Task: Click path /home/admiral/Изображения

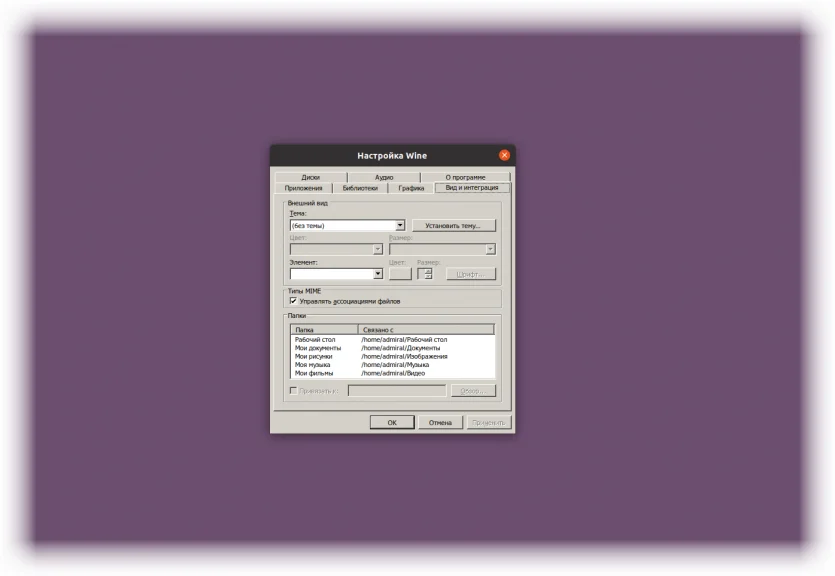Action: pyautogui.click(x=404, y=356)
